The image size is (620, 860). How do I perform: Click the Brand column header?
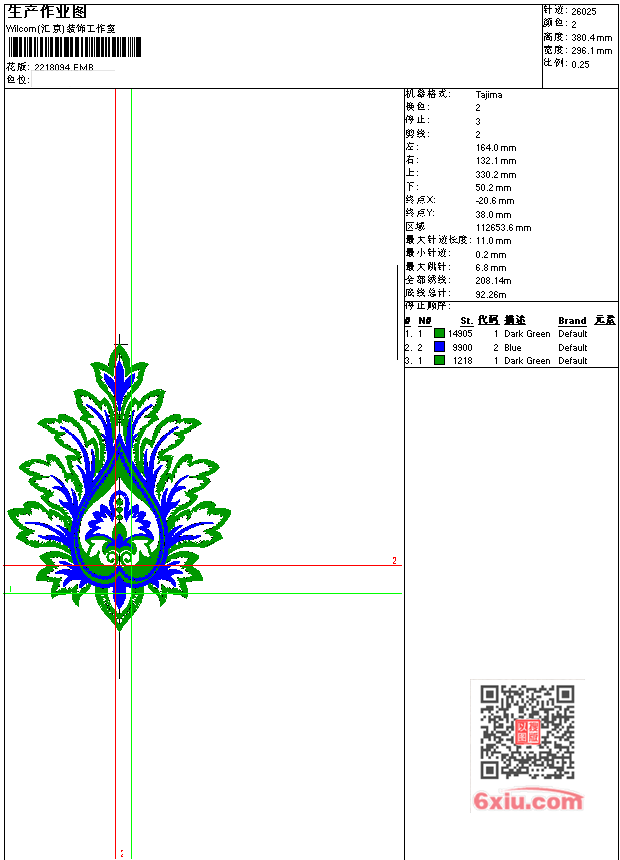pyautogui.click(x=572, y=321)
